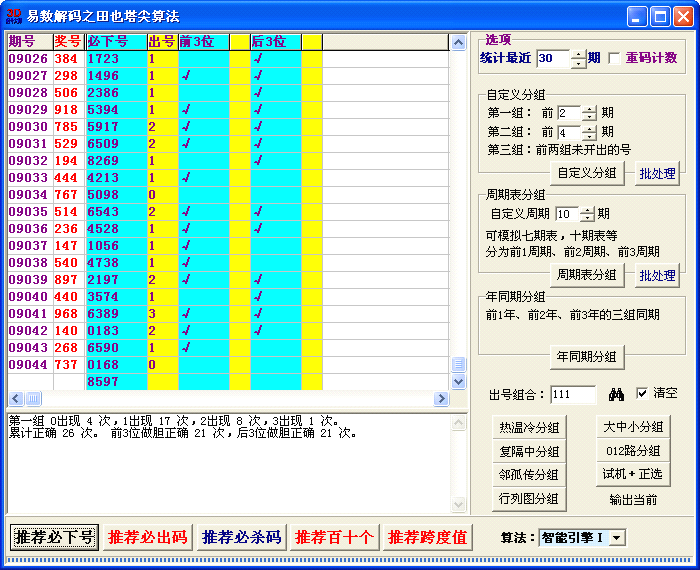
Task: Click the app icon in the title bar
Action: click(x=13, y=16)
